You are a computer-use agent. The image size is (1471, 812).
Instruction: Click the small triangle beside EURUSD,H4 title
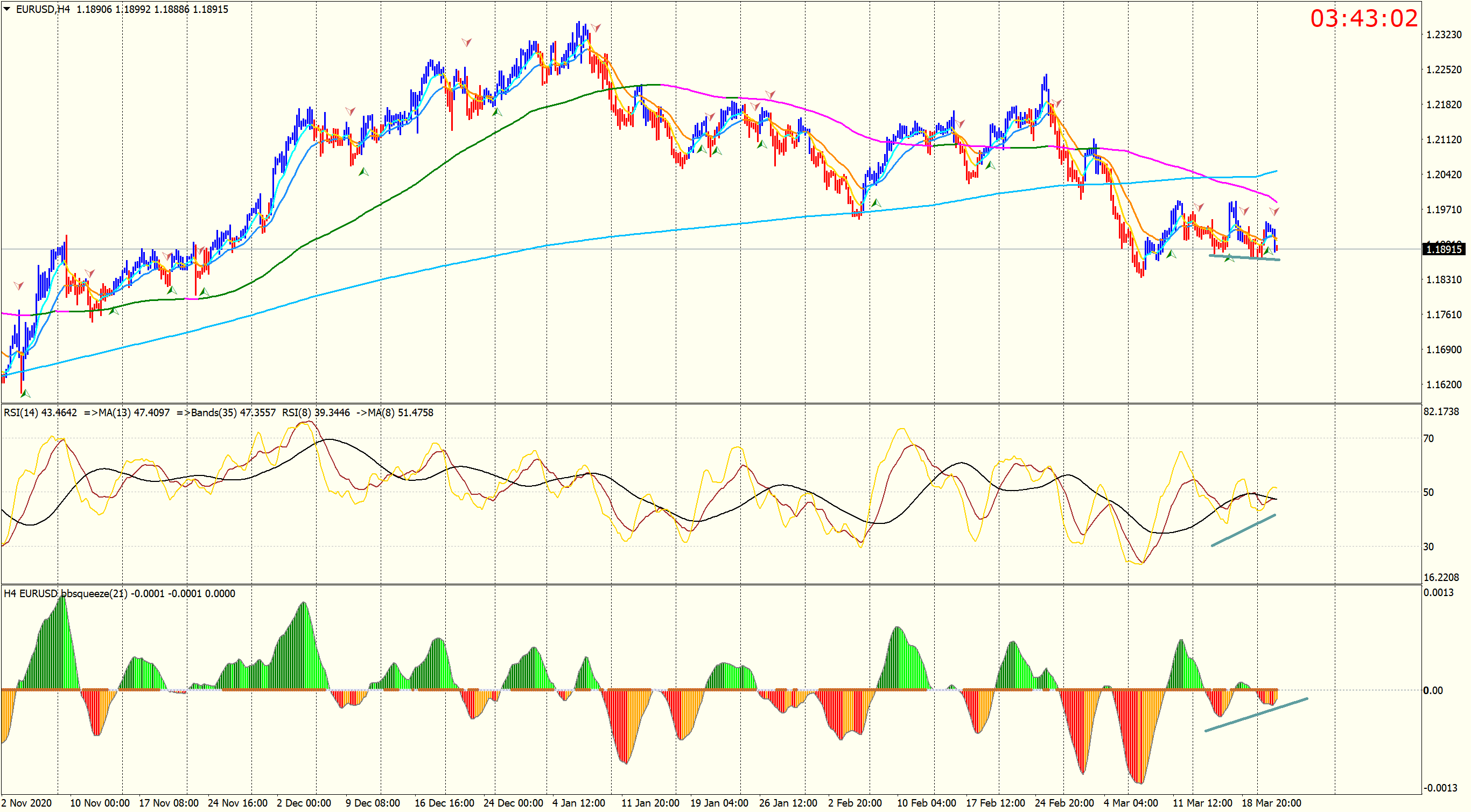pos(7,9)
